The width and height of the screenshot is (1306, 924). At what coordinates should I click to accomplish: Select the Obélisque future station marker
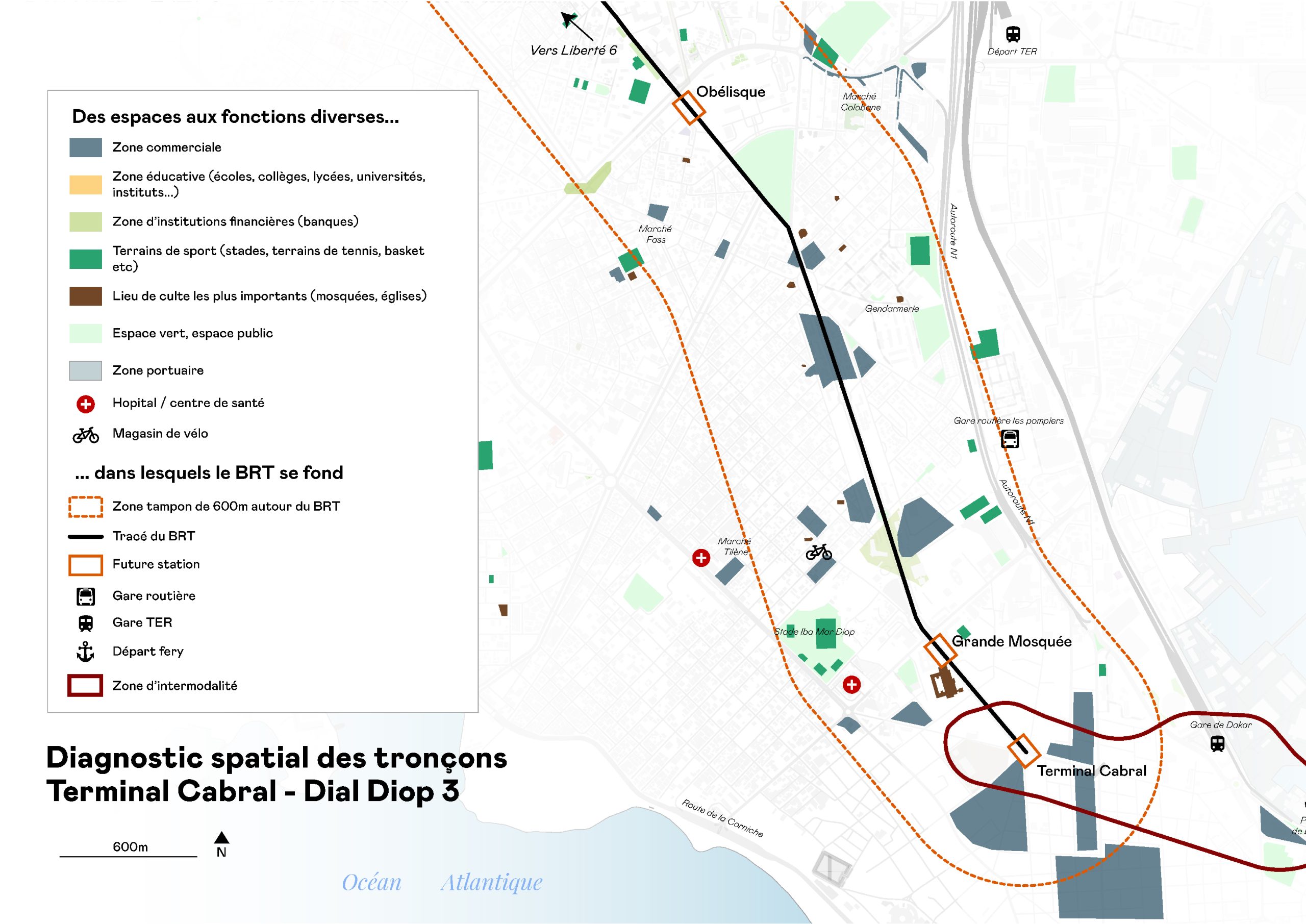coord(689,108)
